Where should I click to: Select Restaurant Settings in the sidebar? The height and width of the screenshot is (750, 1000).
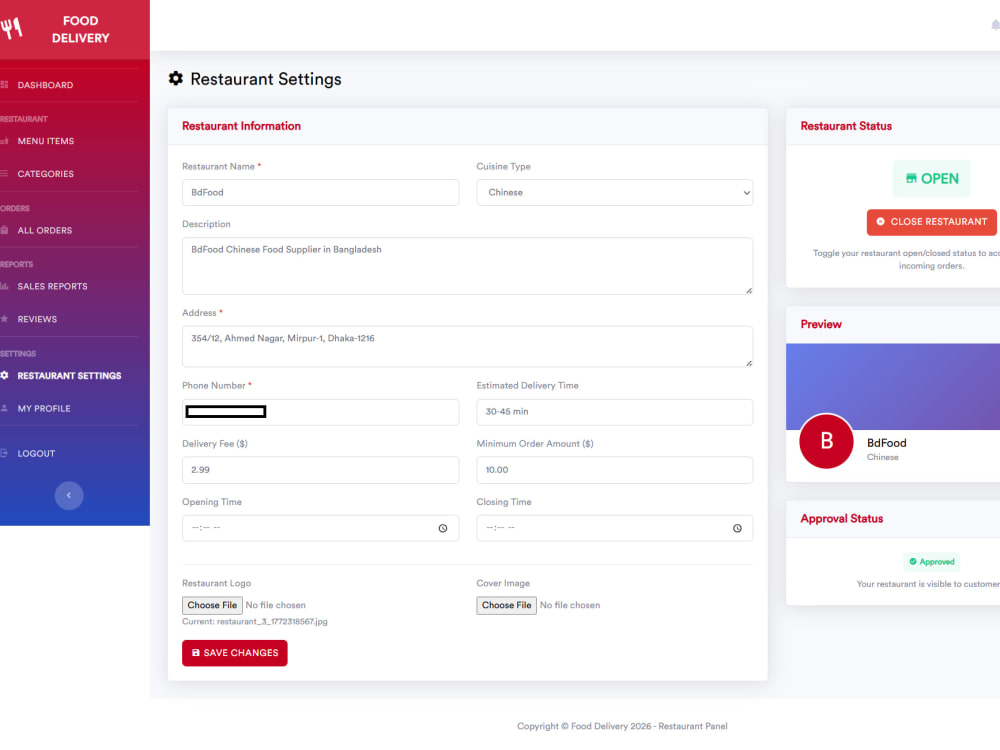tap(69, 376)
